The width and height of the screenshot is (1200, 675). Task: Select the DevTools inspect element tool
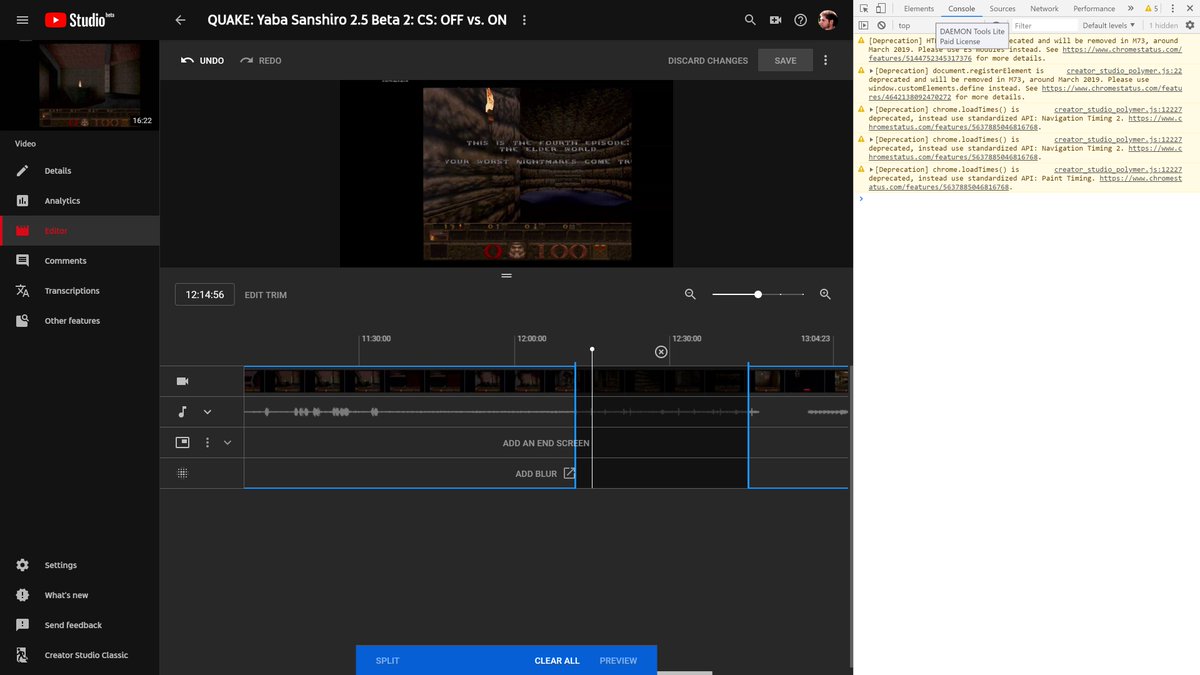tap(864, 8)
